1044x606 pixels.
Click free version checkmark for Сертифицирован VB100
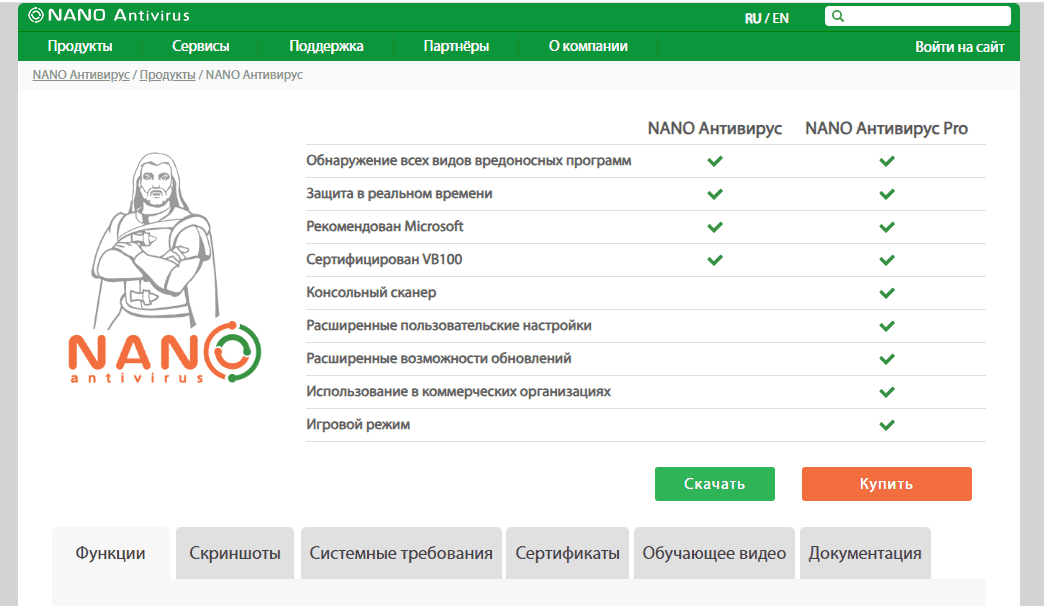(715, 260)
